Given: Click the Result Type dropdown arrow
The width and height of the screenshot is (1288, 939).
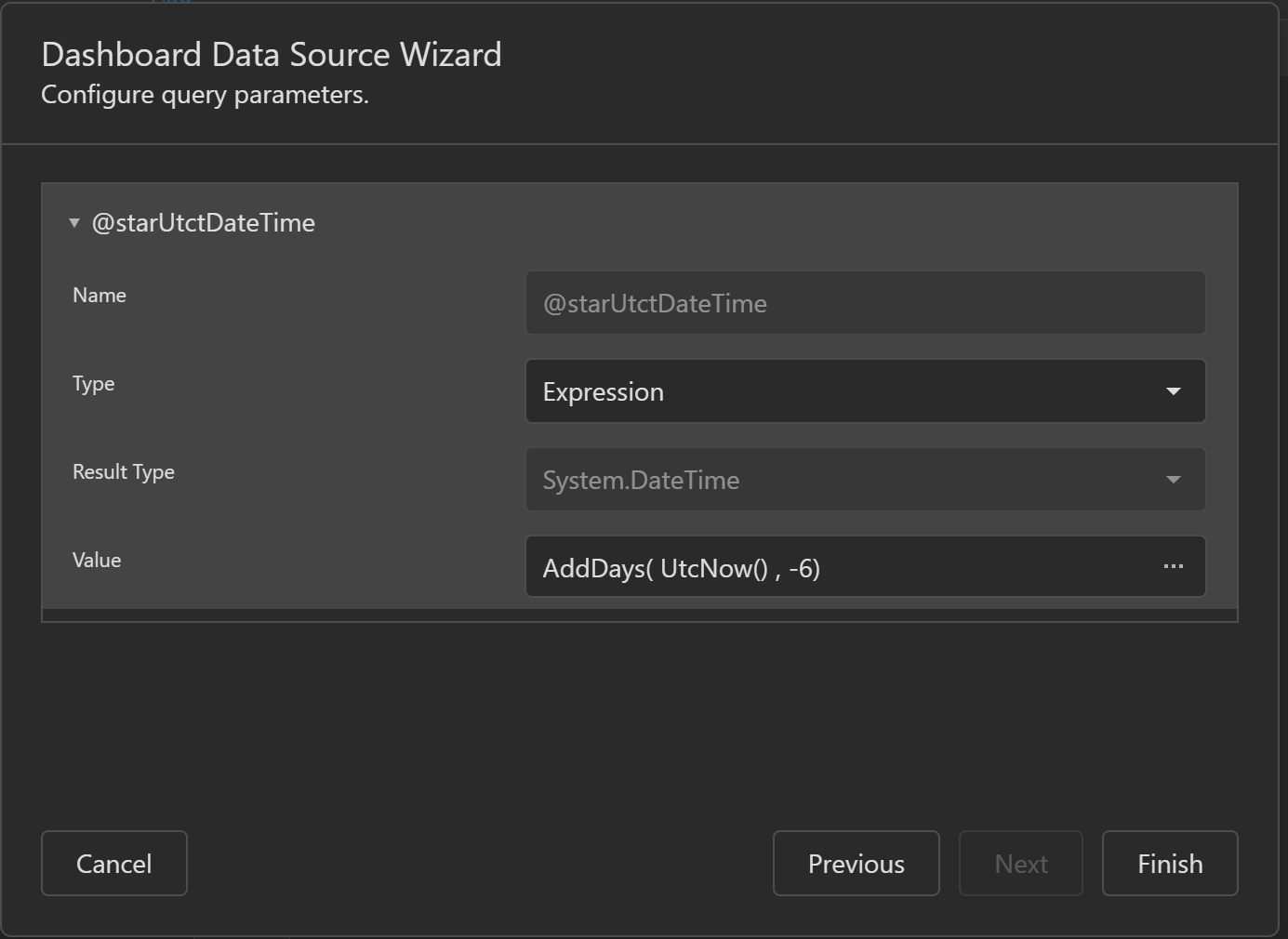Looking at the screenshot, I should point(1173,480).
